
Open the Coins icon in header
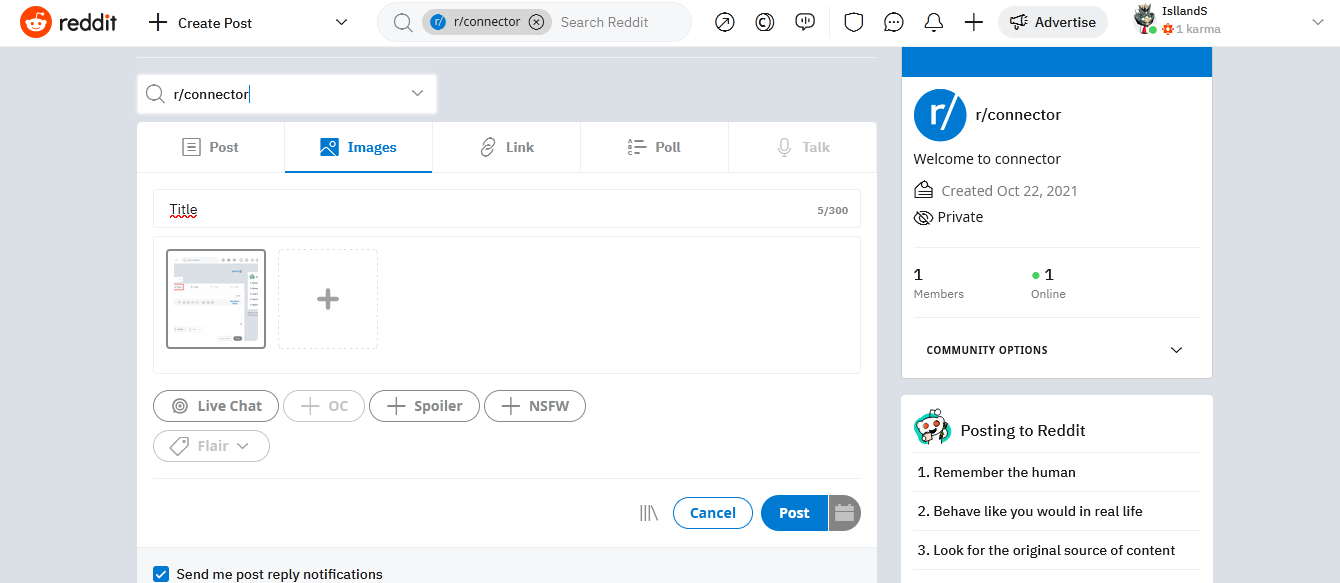[x=765, y=22]
